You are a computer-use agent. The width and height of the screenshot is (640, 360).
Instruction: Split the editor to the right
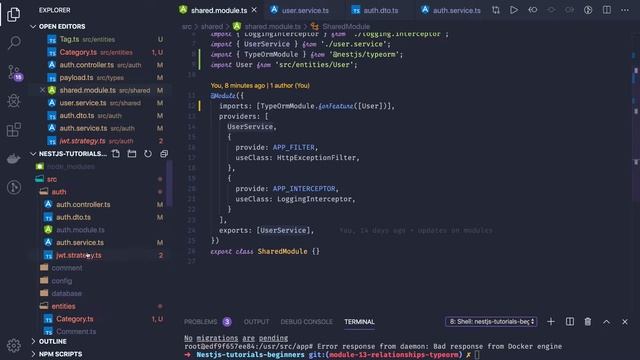[607, 10]
